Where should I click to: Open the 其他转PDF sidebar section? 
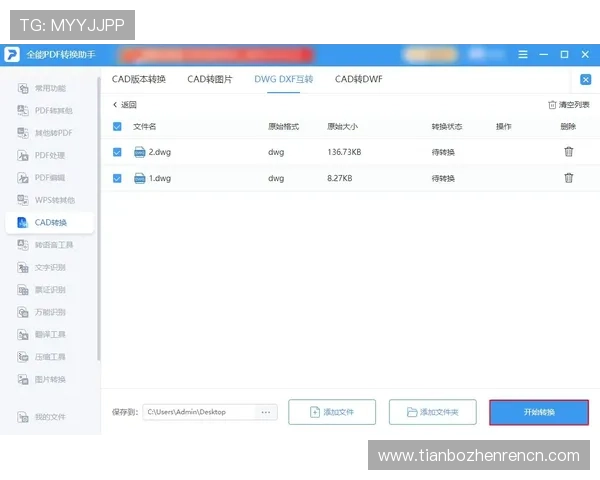click(x=45, y=133)
